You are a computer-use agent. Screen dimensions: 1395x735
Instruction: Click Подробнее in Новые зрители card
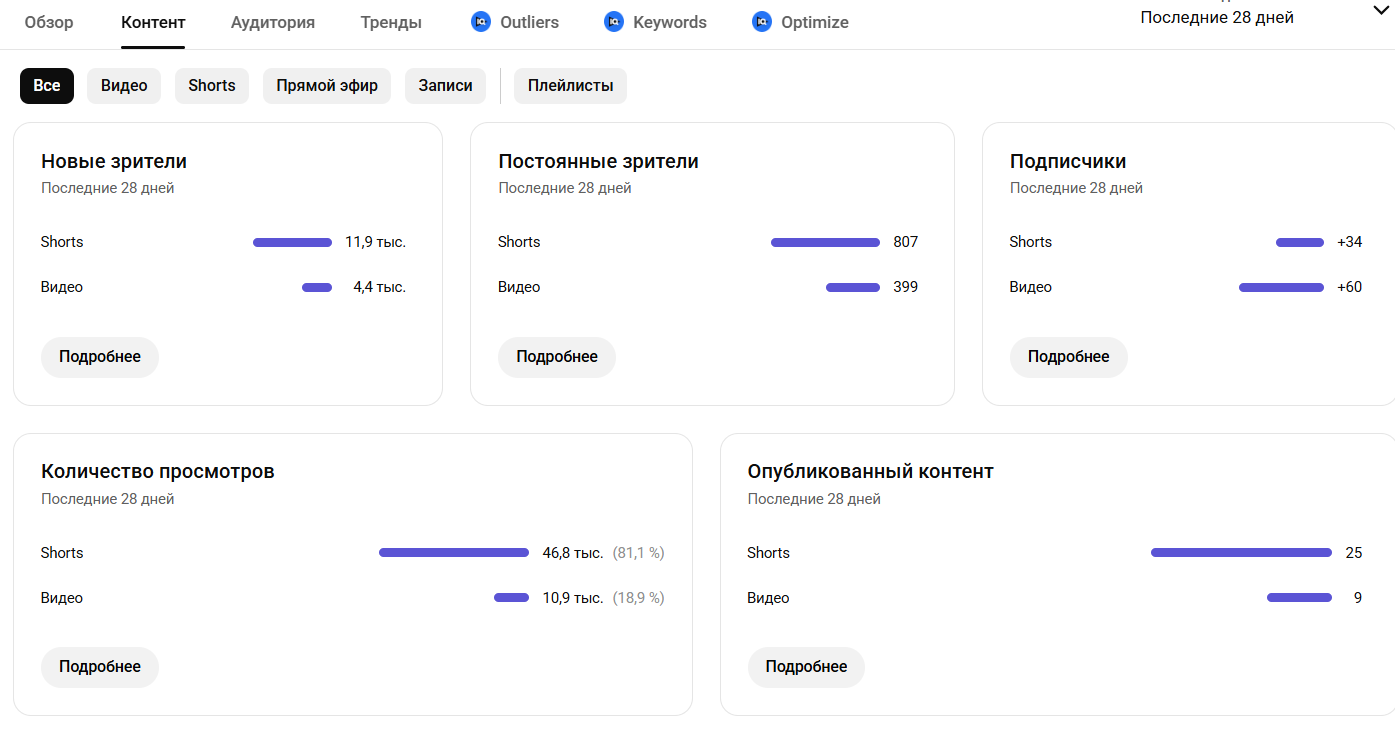pos(100,357)
